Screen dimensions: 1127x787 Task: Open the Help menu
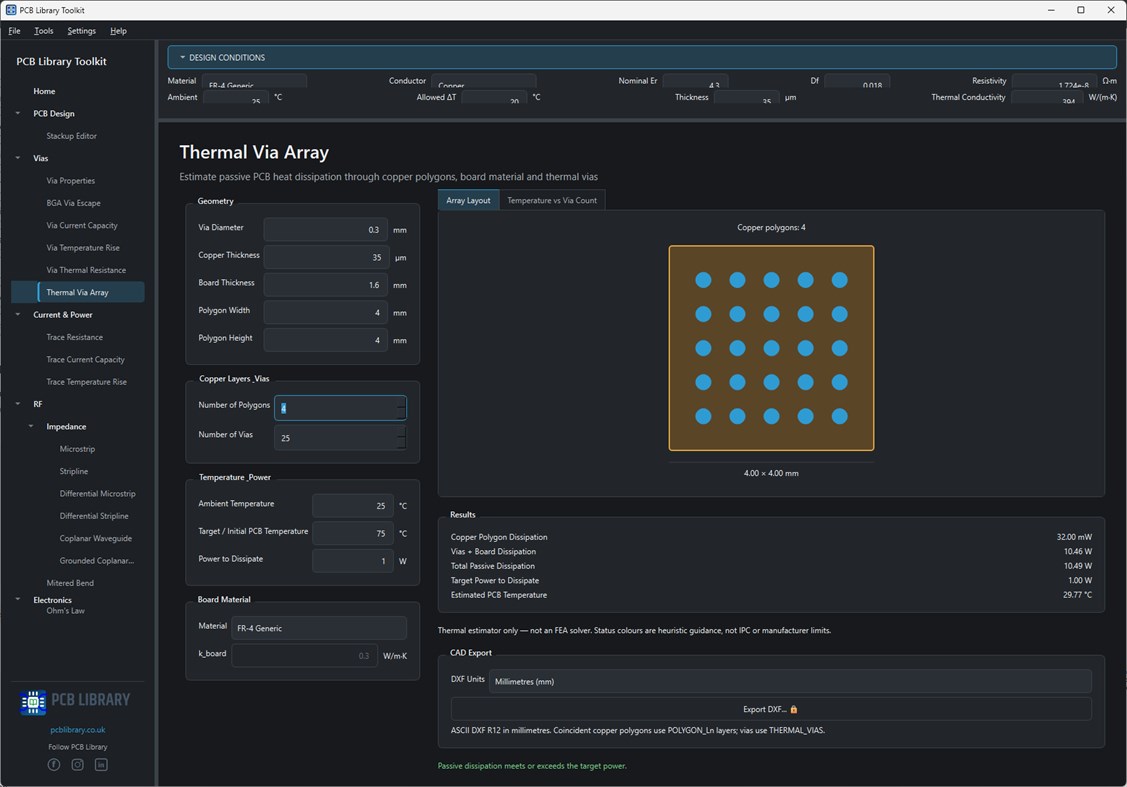point(119,31)
